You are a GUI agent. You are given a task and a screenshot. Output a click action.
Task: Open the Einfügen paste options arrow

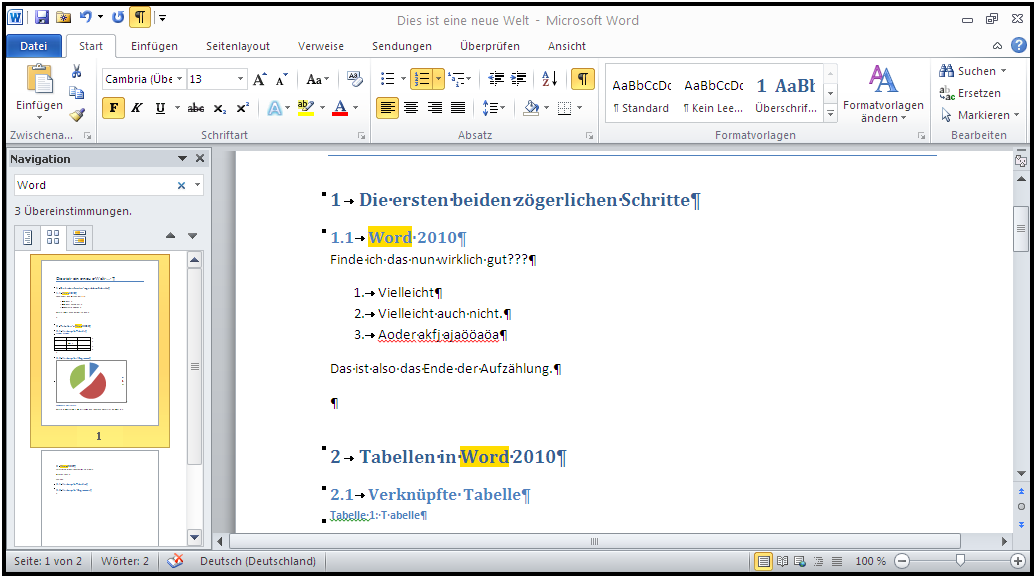pos(39,118)
